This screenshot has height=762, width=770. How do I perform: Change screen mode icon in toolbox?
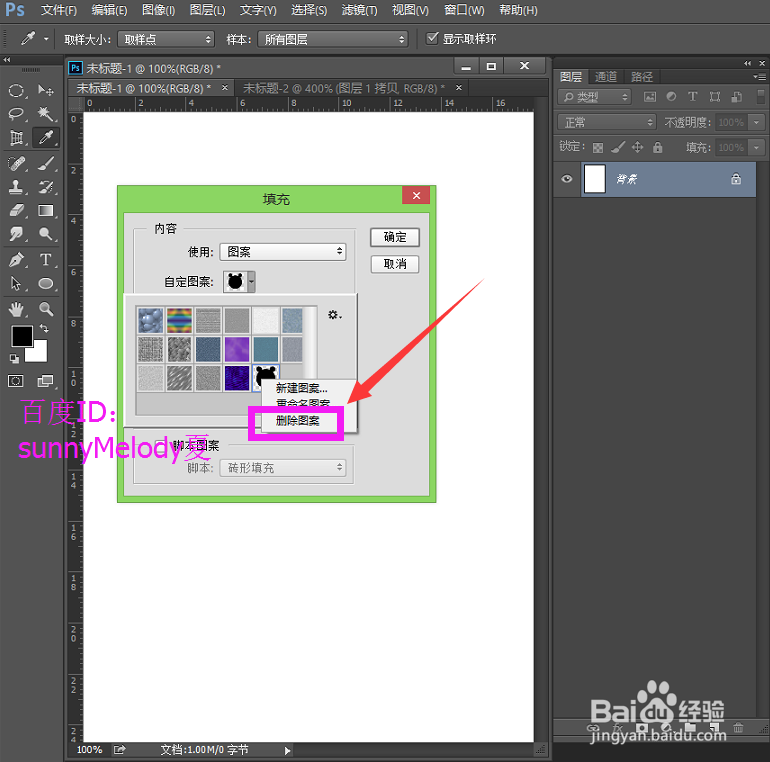(46, 381)
